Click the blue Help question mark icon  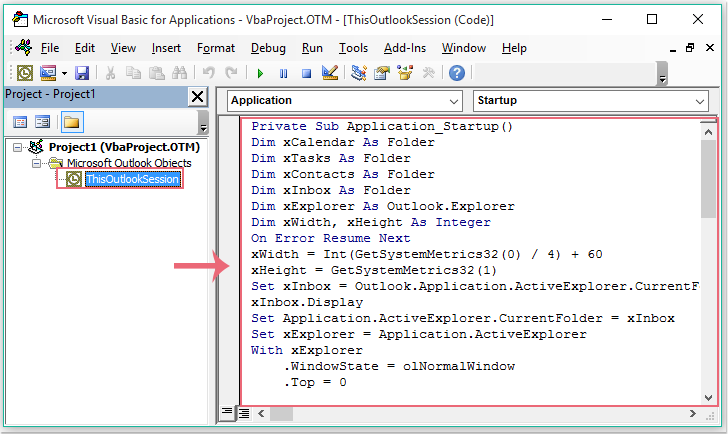456,73
